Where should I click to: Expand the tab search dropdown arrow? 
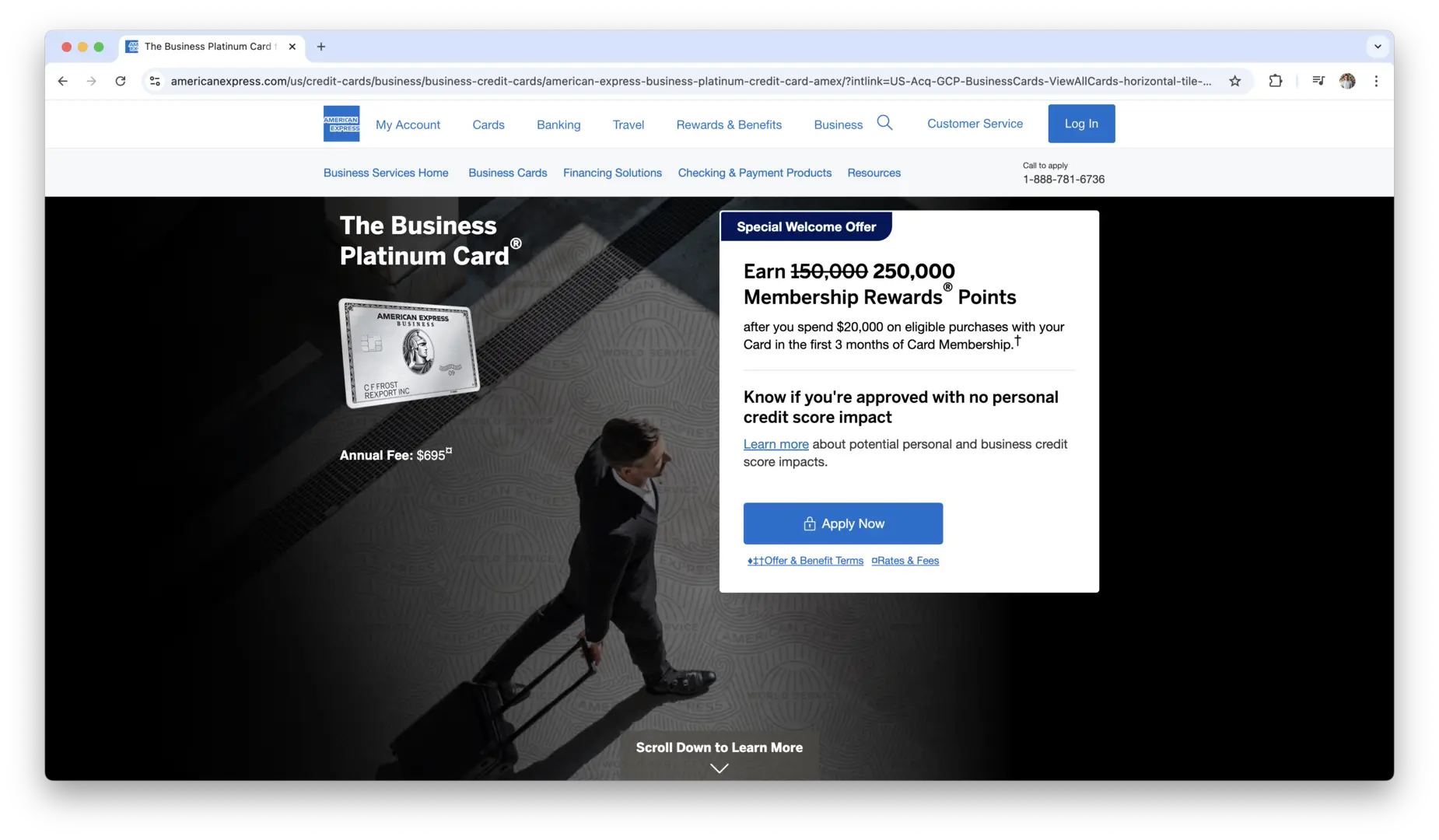point(1378,47)
